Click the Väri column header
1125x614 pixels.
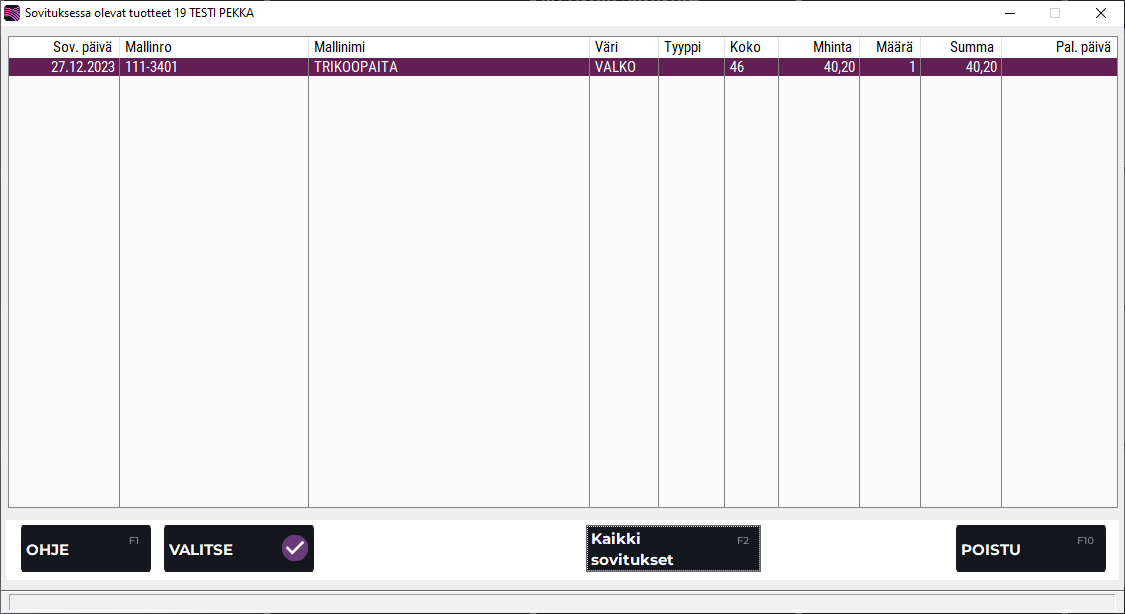tap(623, 47)
